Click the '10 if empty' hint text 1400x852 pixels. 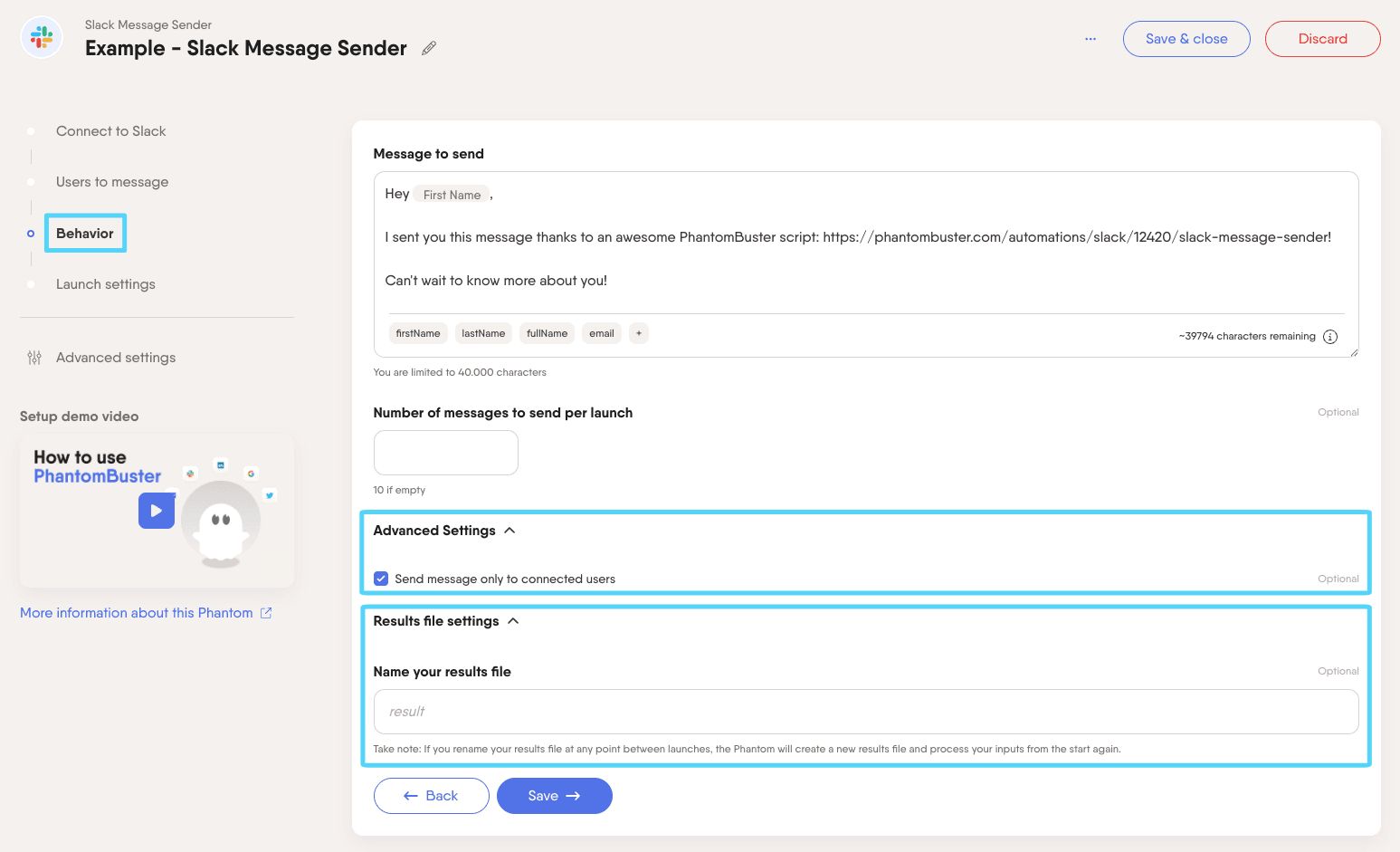[x=399, y=490]
